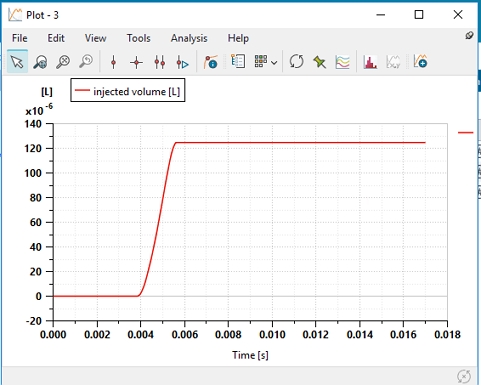Enable the dual vertical cursors tool
Screen dimensions: 481x385
tap(160, 62)
